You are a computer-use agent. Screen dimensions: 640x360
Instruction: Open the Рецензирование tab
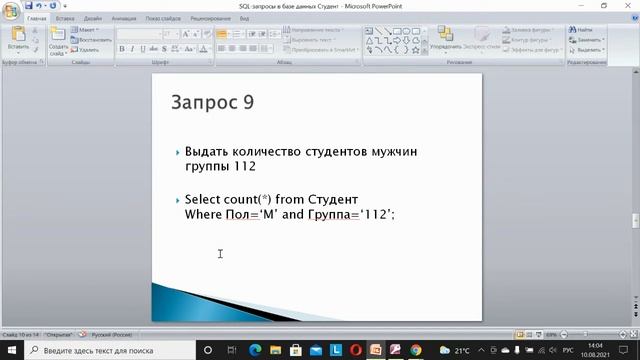[x=210, y=18]
